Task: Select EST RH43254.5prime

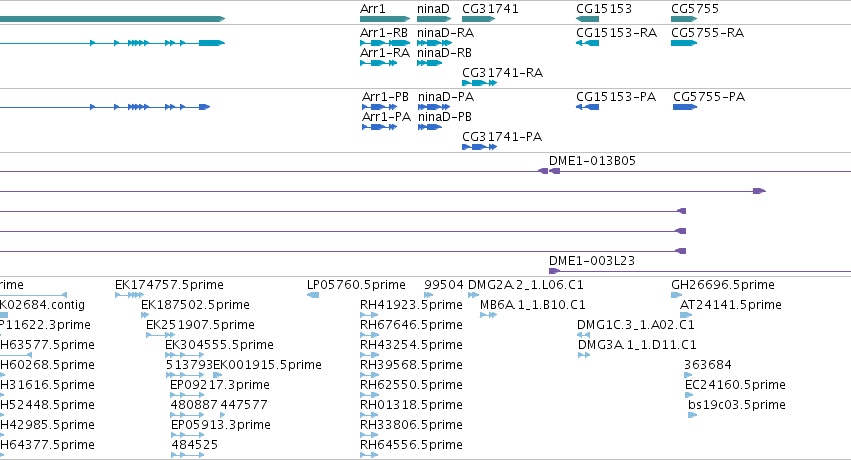Action: tap(411, 345)
